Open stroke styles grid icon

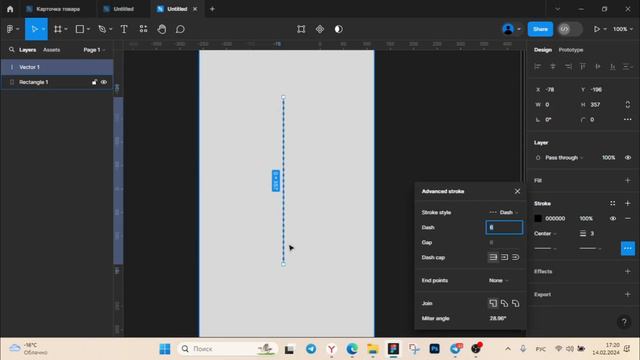613,203
